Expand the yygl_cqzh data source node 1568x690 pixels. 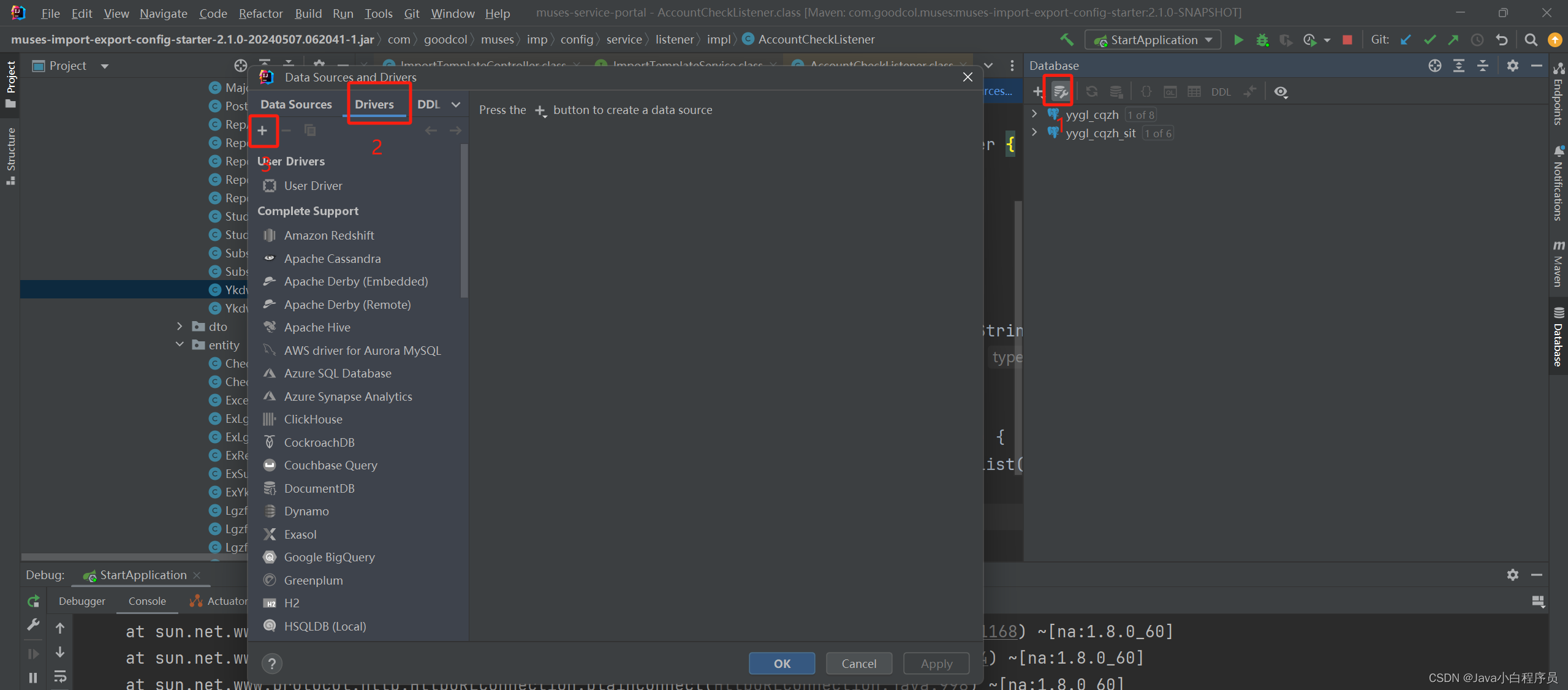click(1034, 114)
